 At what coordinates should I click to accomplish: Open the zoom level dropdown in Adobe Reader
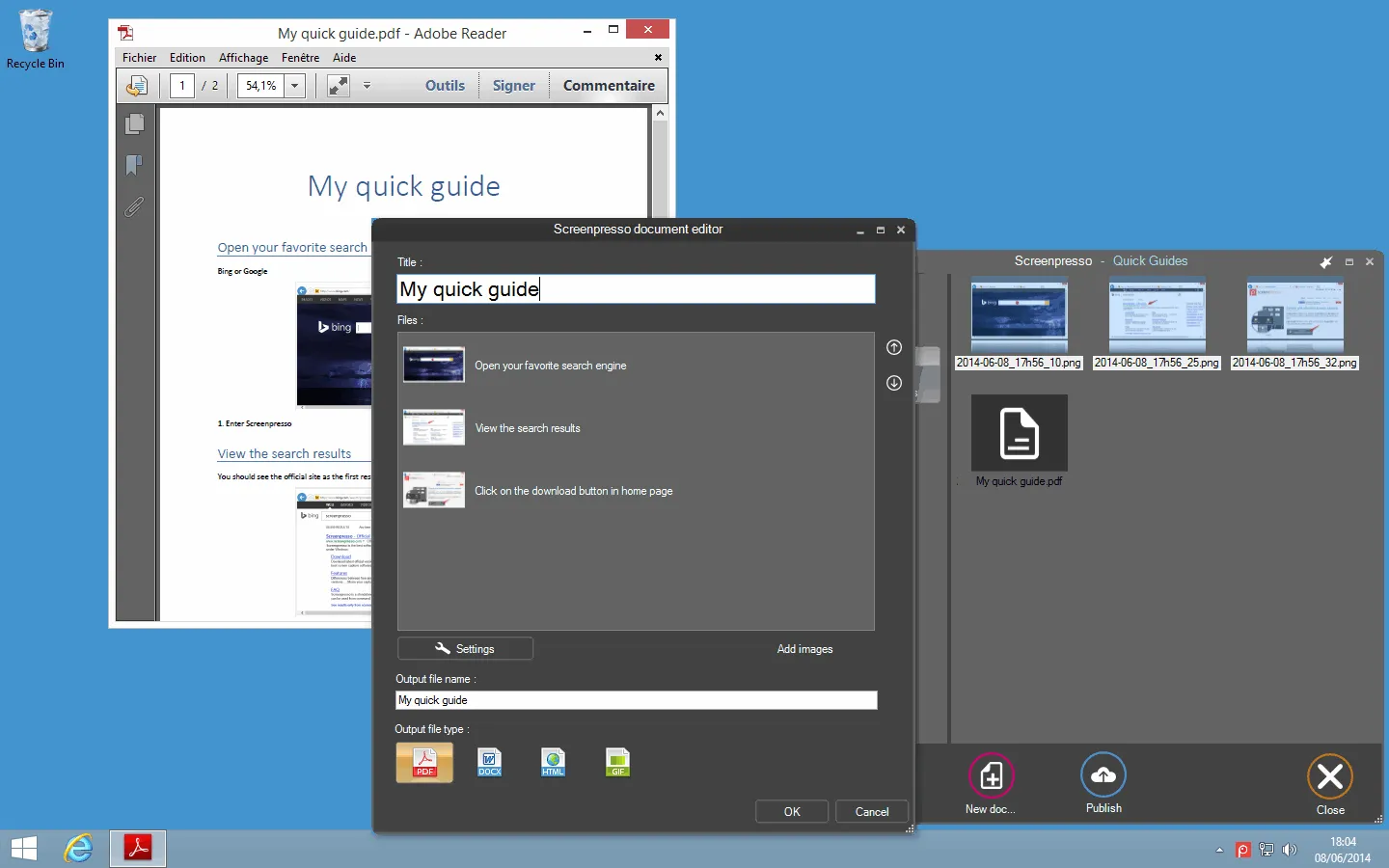pos(293,86)
